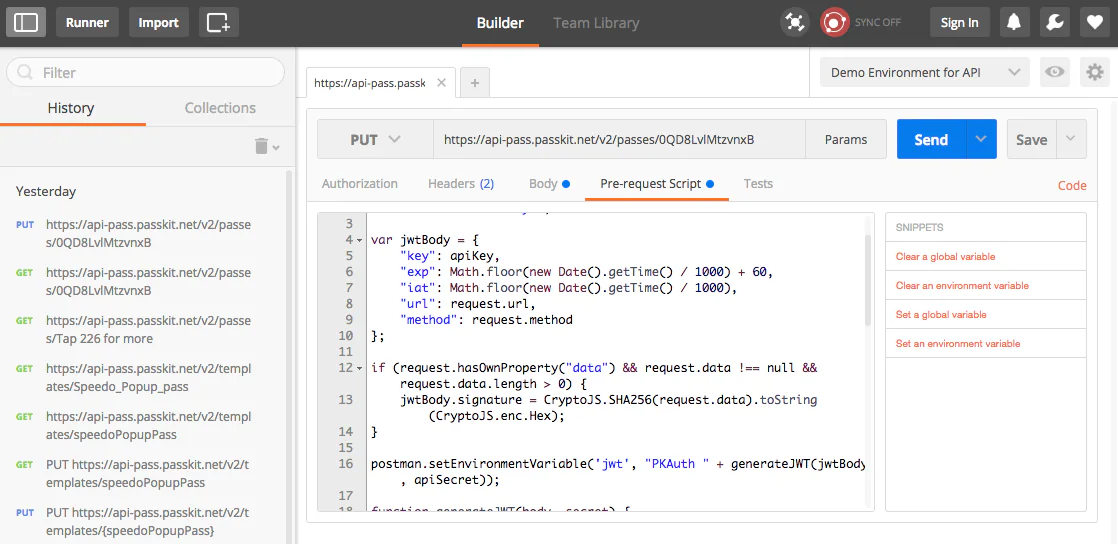Open the Headers (2) tab
This screenshot has width=1118, height=544.
click(461, 183)
